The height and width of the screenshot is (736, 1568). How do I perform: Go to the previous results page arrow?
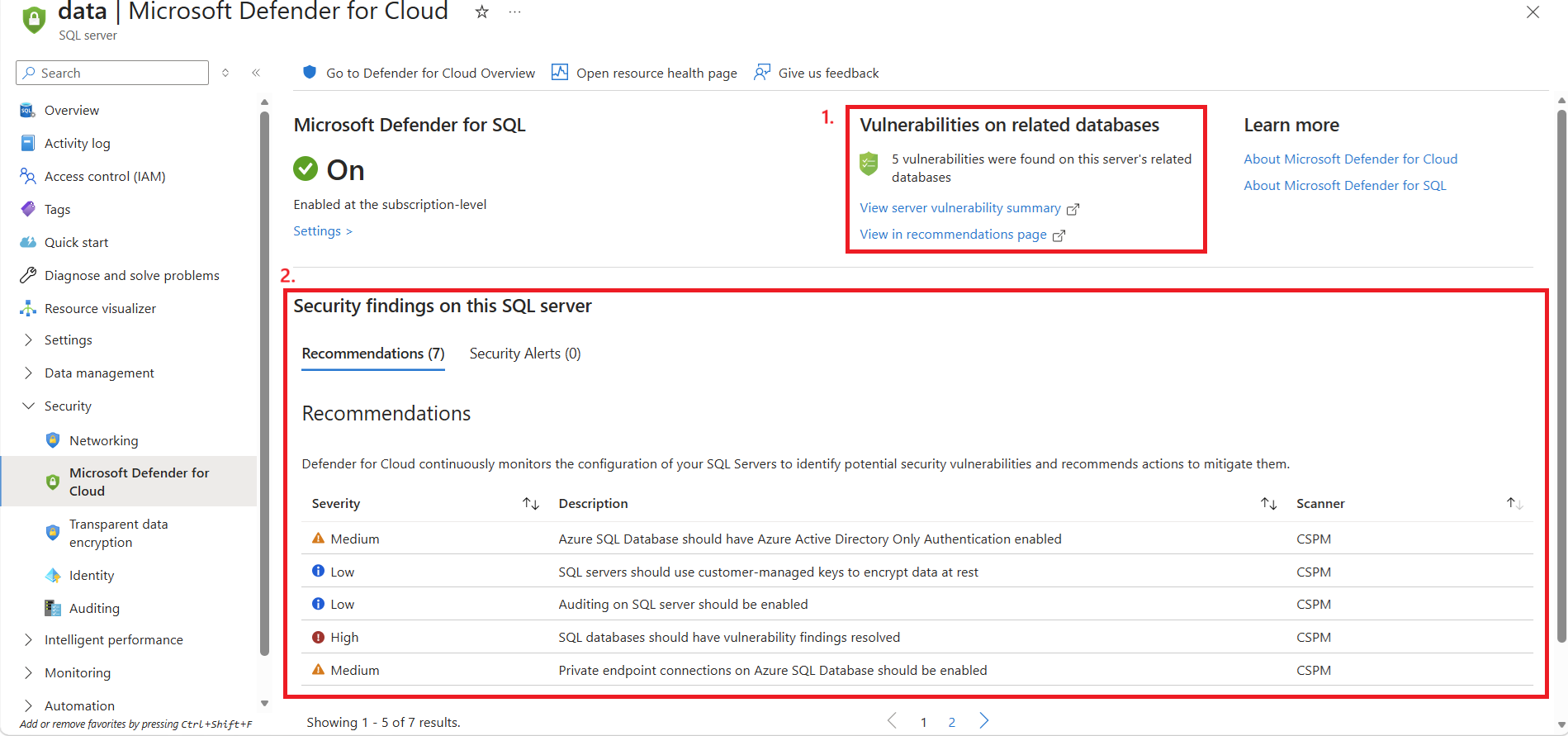[892, 721]
